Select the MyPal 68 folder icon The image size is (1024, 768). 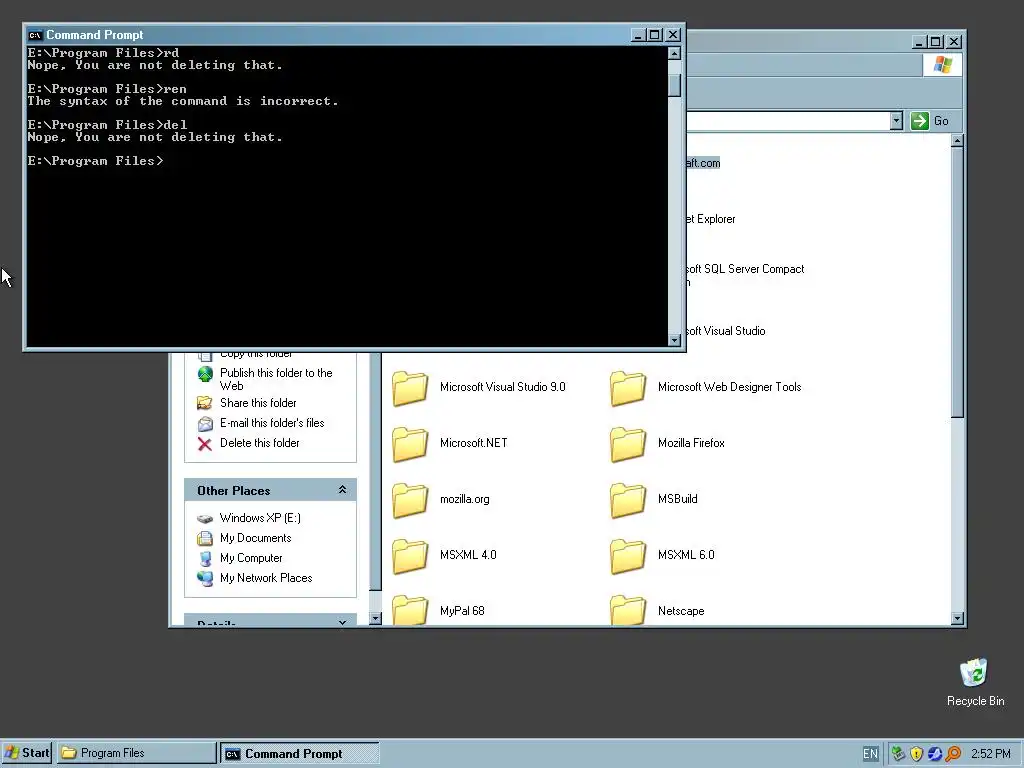[x=410, y=609]
